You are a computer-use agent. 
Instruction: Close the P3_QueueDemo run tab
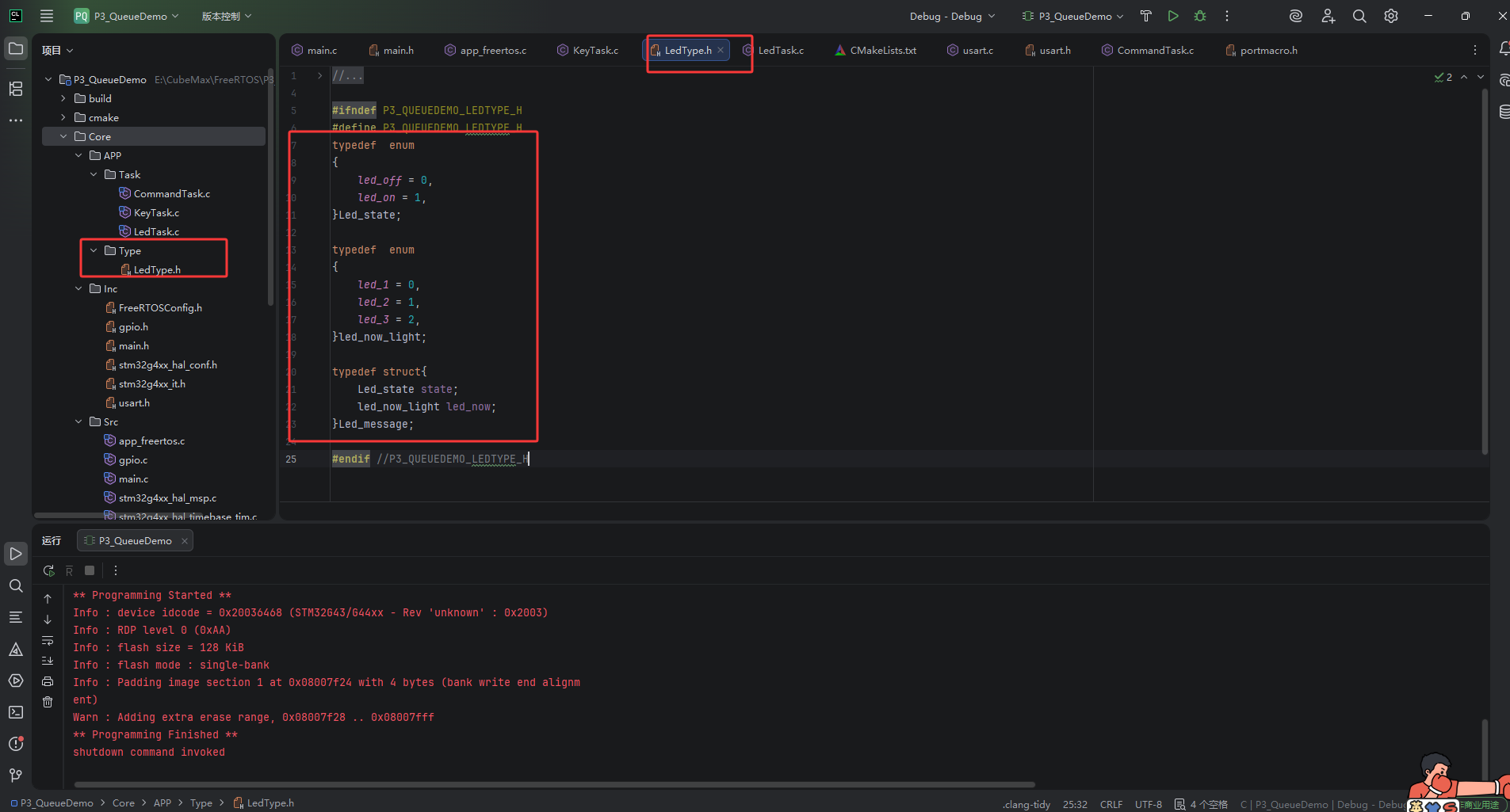click(x=185, y=541)
